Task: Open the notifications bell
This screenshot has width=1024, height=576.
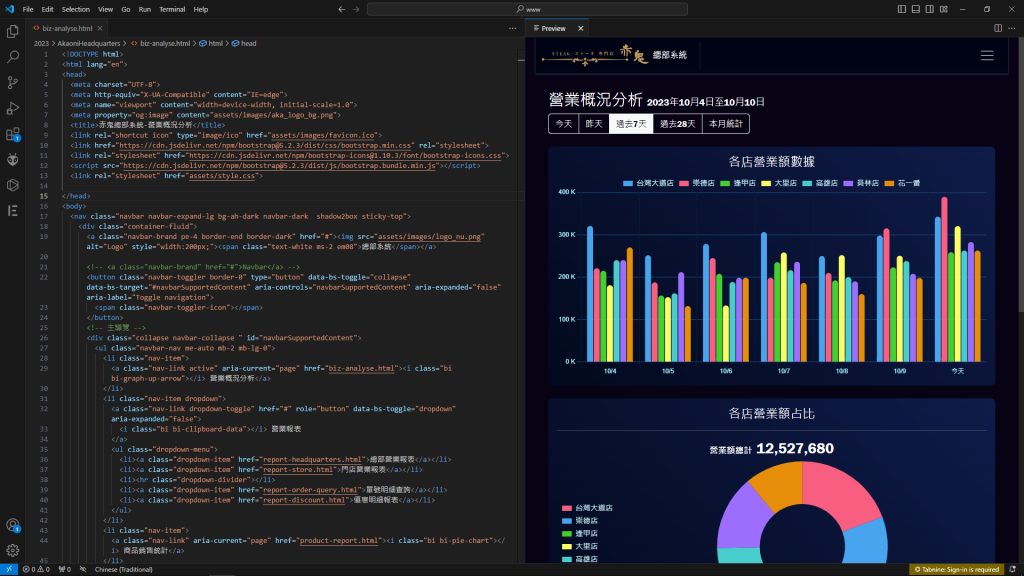Action: pyautogui.click(x=1012, y=569)
